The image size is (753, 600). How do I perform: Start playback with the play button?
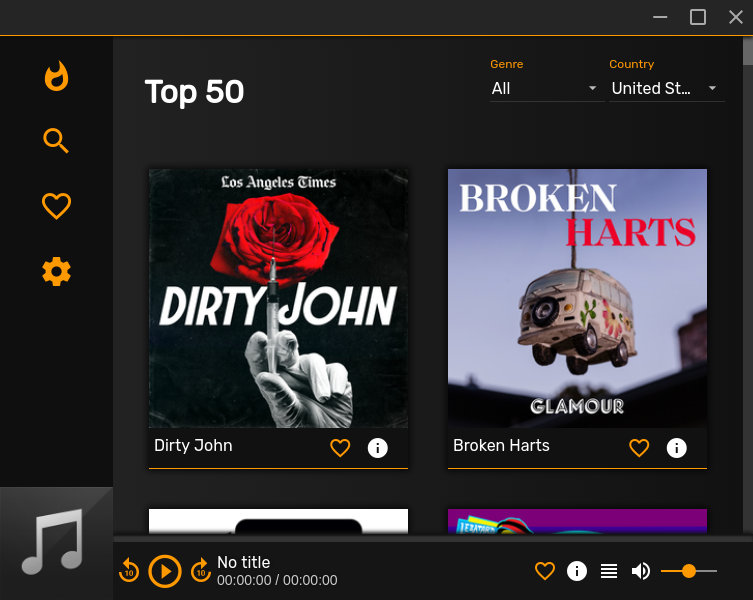click(x=165, y=571)
